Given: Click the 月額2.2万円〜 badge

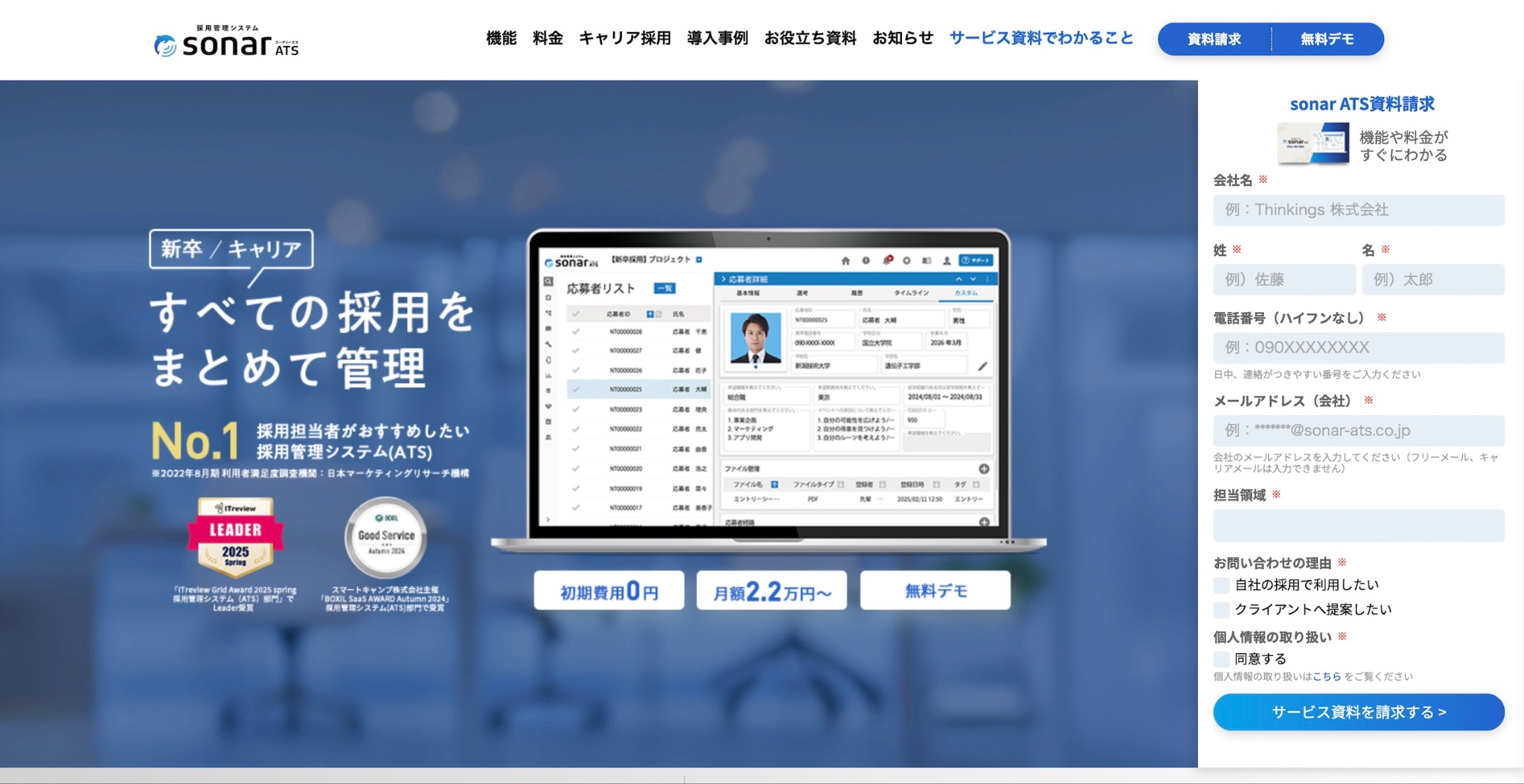Looking at the screenshot, I should [772, 591].
